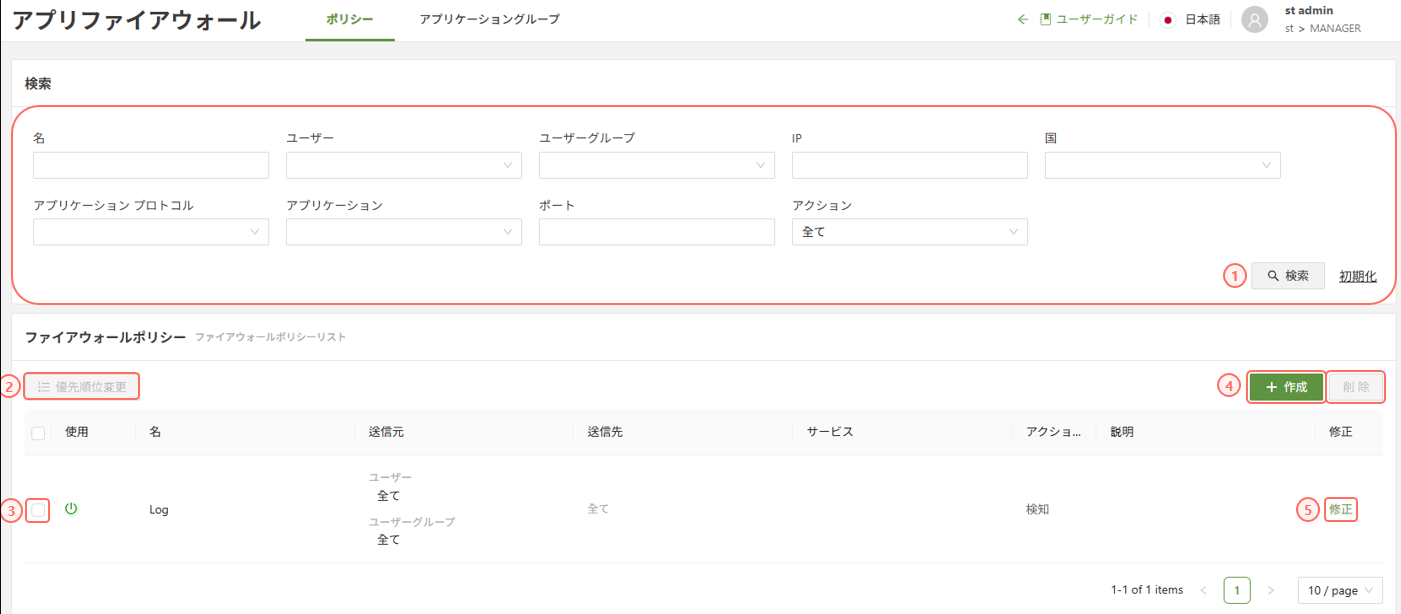1401x614 pixels.
Task: Click the Japanese flag language icon
Action: click(1167, 20)
